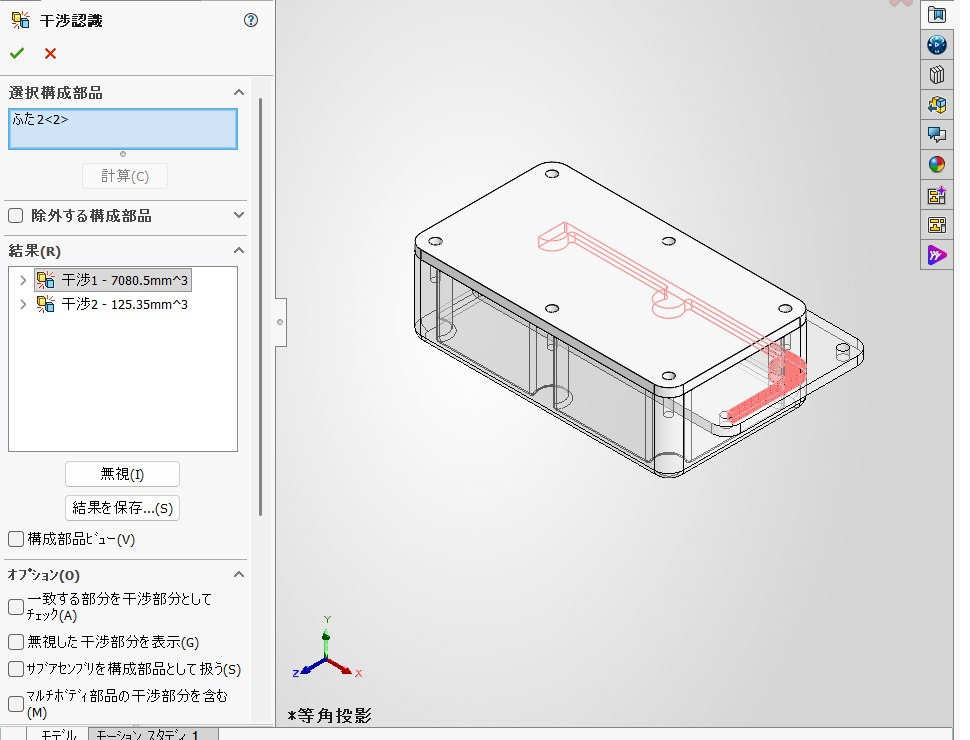
Task: Expand 干渉1 - 7080.5mm^3 result
Action: coord(23,280)
